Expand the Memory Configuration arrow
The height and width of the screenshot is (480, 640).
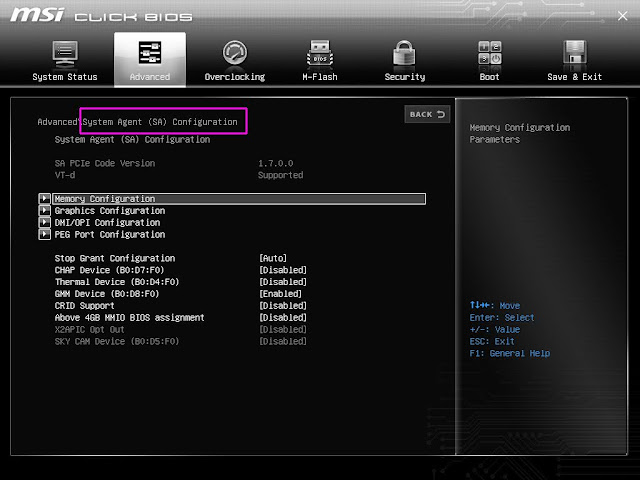(x=44, y=199)
